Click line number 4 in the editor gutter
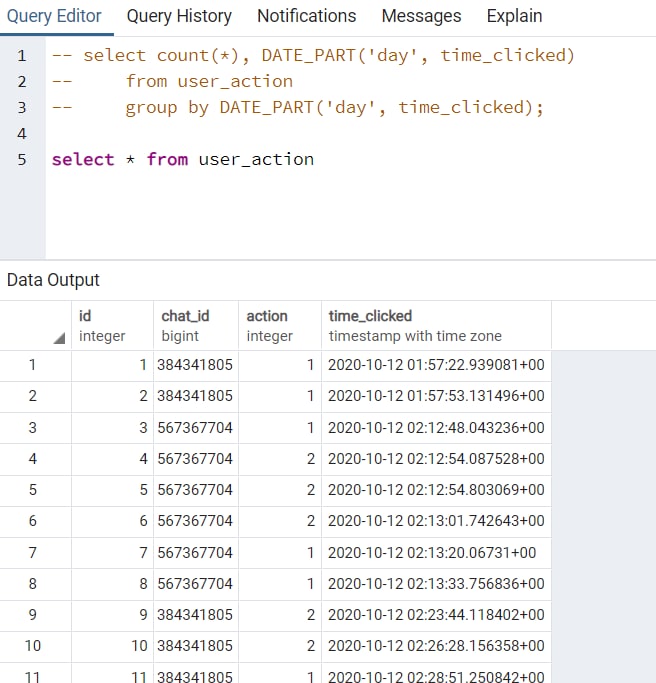This screenshot has width=656, height=683. [22, 134]
